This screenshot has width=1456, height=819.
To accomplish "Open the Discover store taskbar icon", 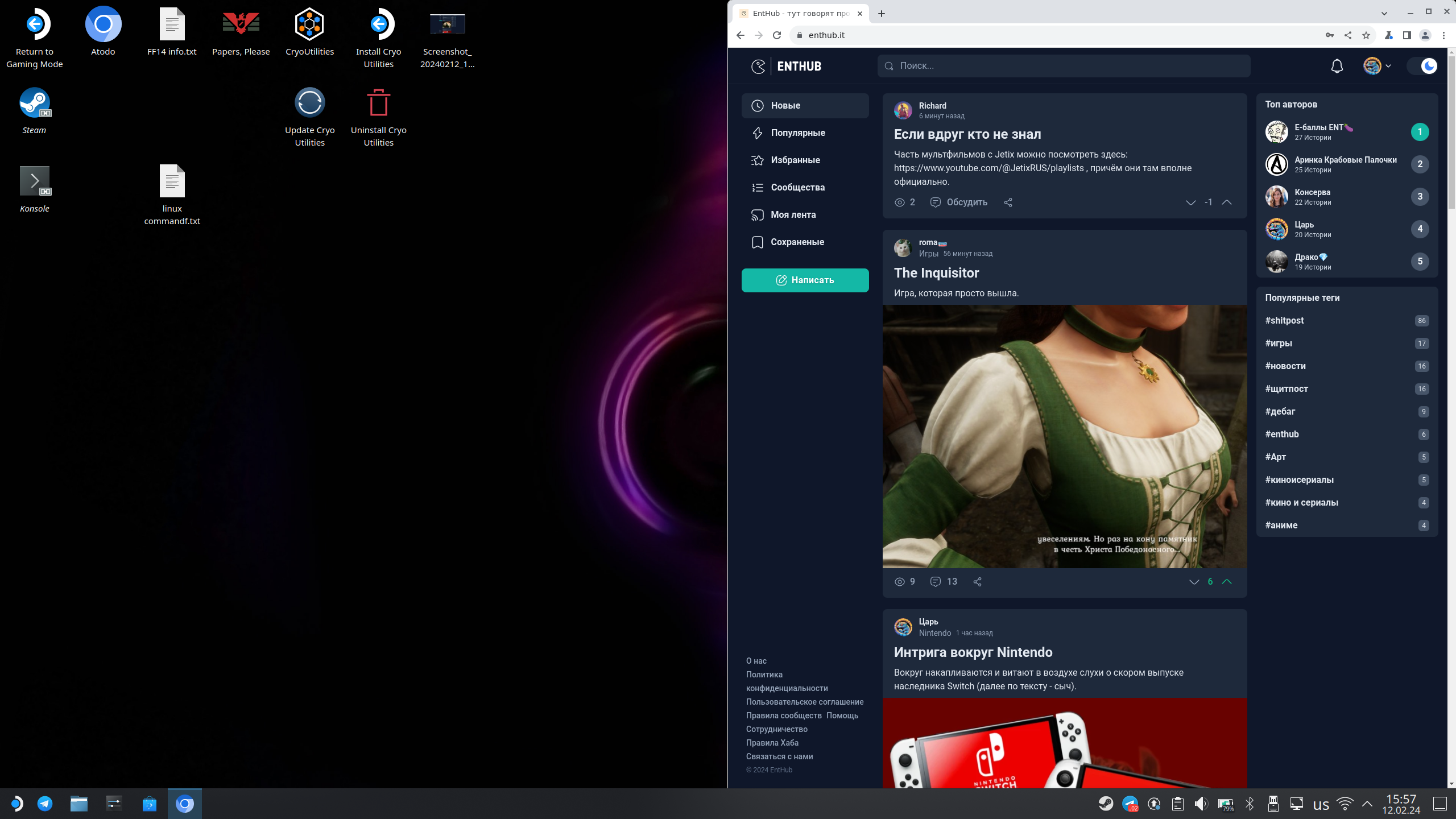I will coord(150,804).
